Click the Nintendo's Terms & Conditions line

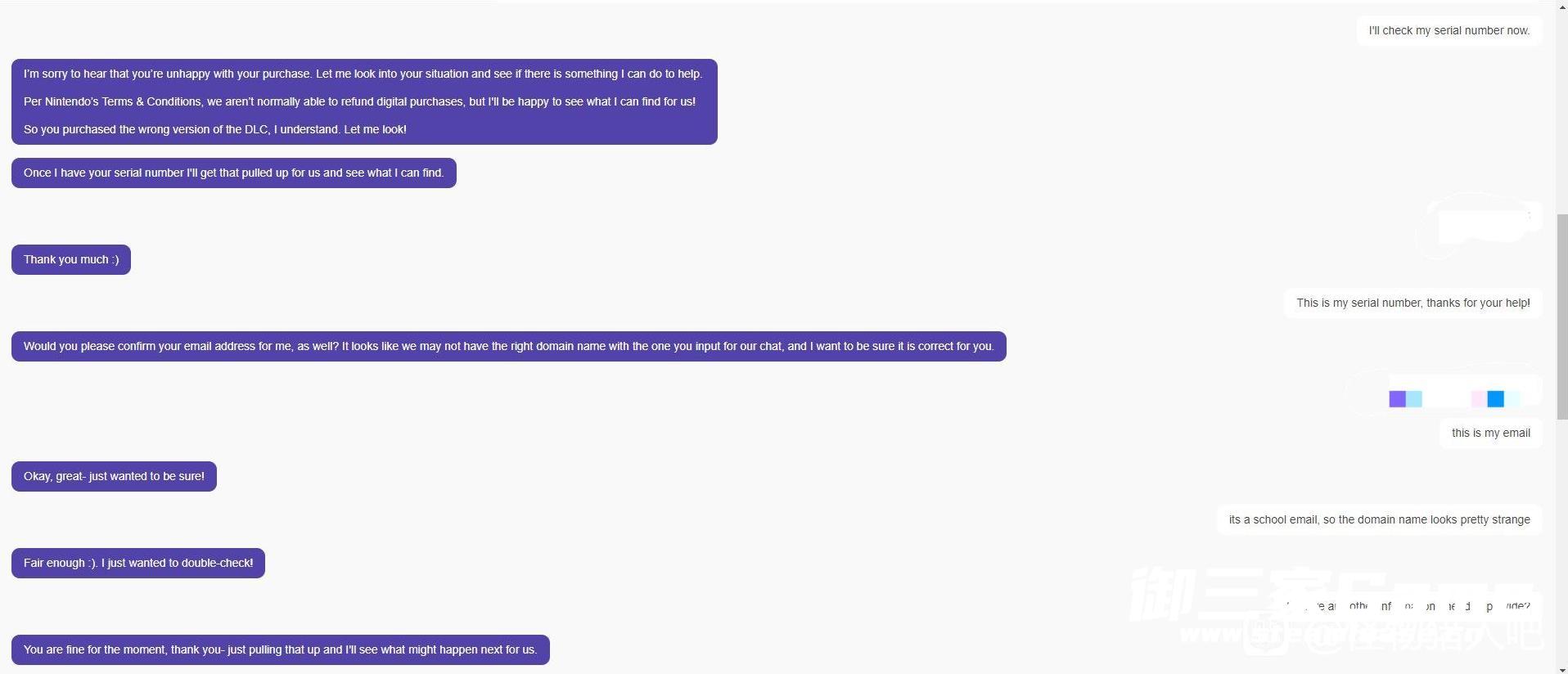click(359, 101)
